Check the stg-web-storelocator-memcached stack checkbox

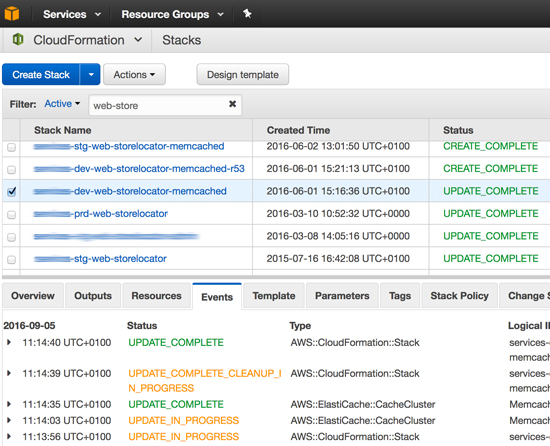pyautogui.click(x=12, y=147)
